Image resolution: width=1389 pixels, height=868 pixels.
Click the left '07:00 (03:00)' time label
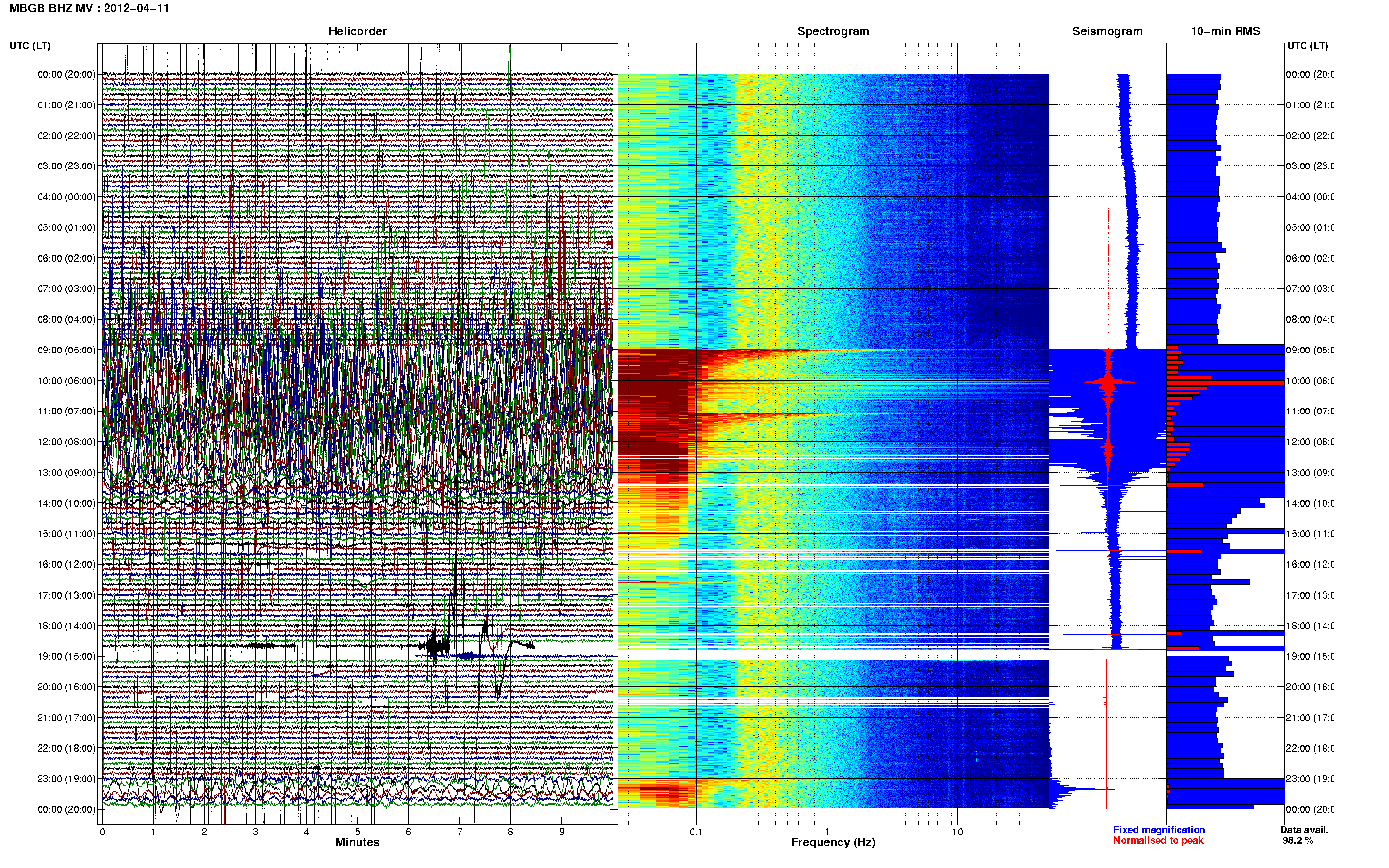[66, 289]
